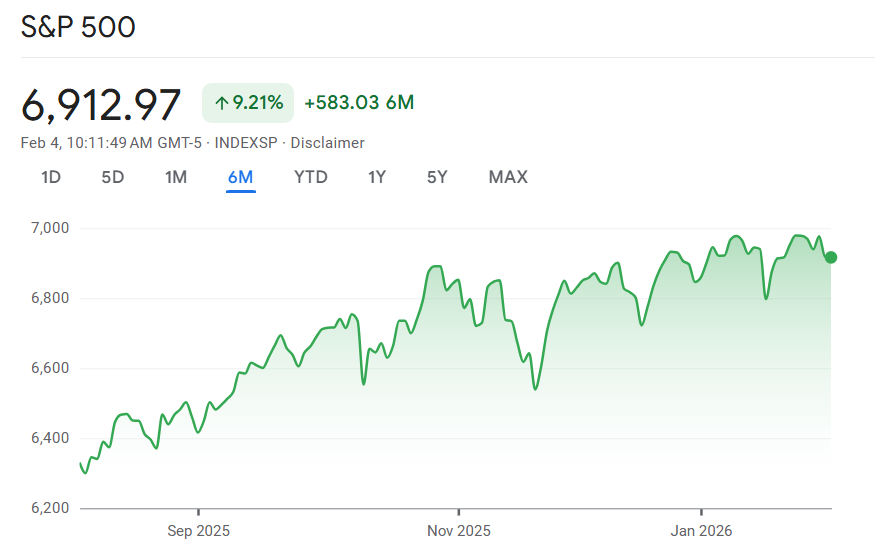
Task: Select the 5D range tab
Action: (113, 177)
